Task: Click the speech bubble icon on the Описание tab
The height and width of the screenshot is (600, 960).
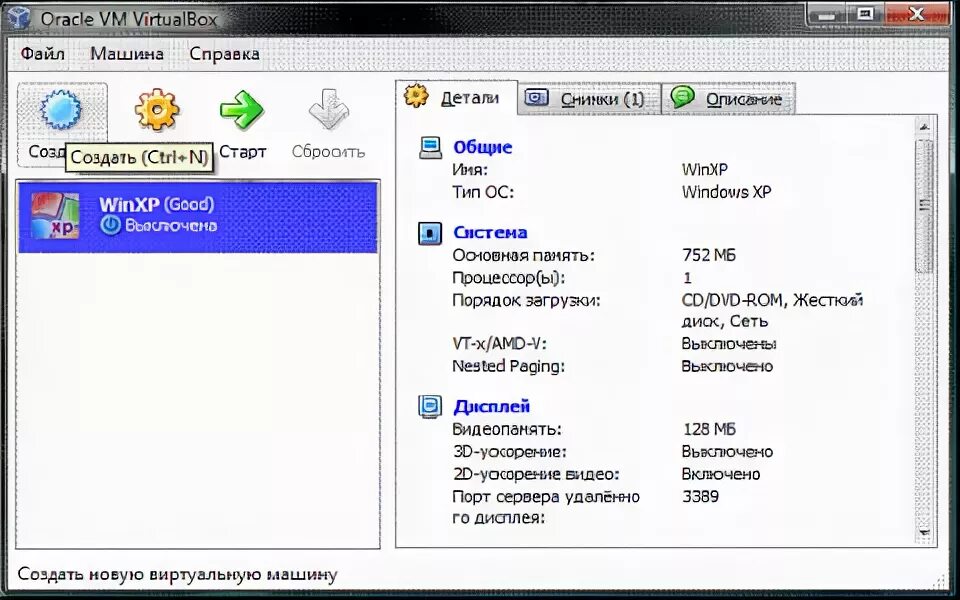Action: click(x=682, y=97)
